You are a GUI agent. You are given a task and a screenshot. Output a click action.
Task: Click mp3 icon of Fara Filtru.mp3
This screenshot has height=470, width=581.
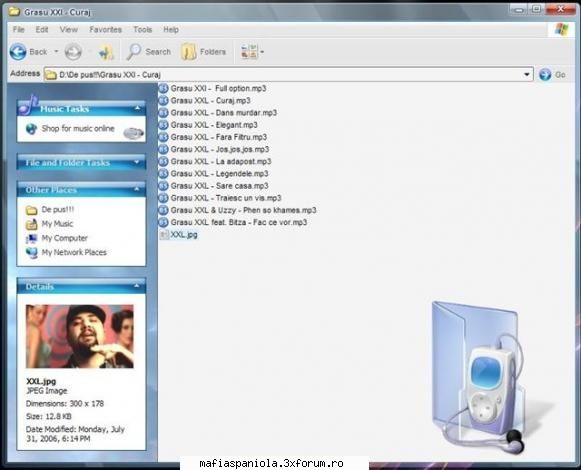tap(163, 137)
